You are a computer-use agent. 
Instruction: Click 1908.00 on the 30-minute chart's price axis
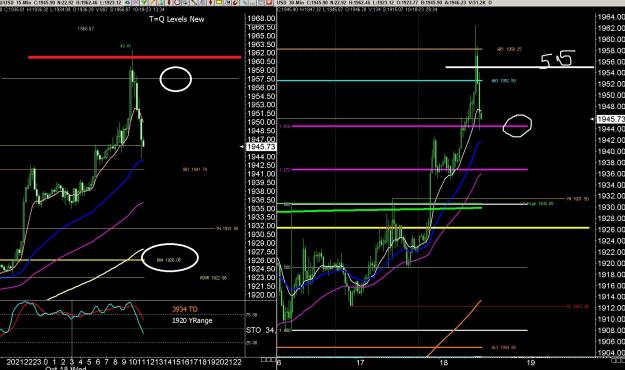[x=611, y=331]
